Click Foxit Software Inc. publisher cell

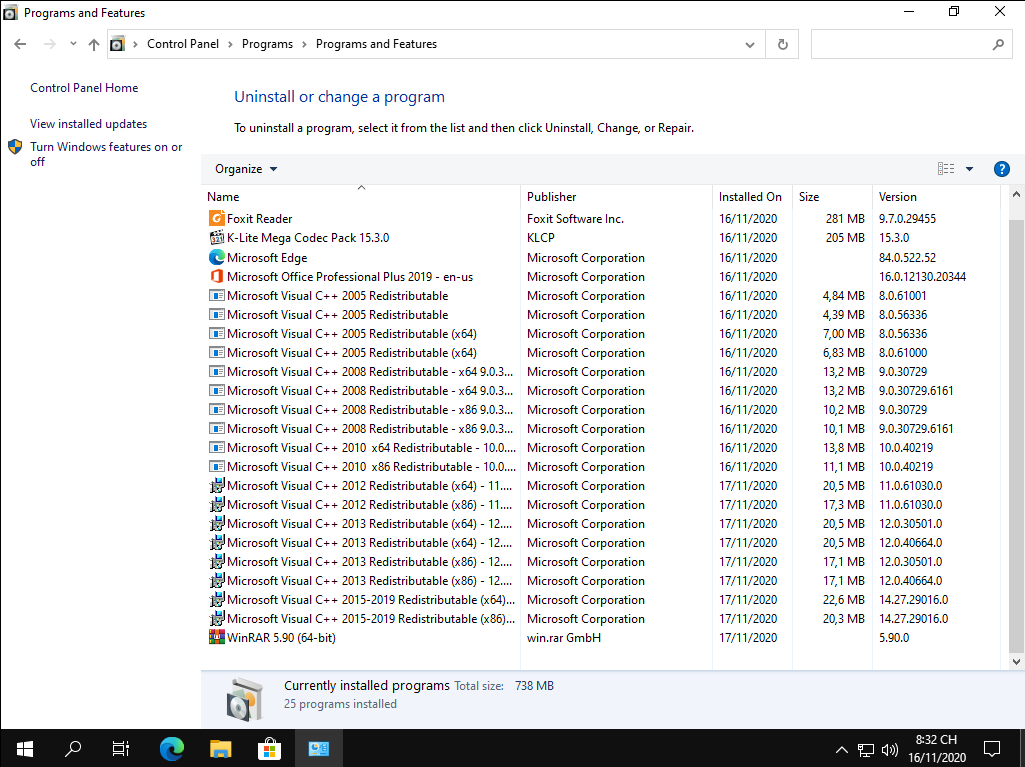[x=575, y=218]
